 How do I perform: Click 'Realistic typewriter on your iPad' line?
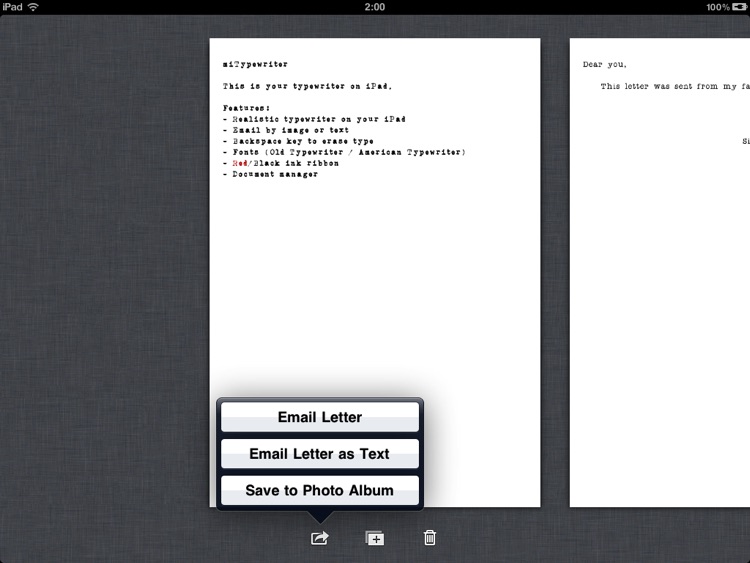(314, 119)
